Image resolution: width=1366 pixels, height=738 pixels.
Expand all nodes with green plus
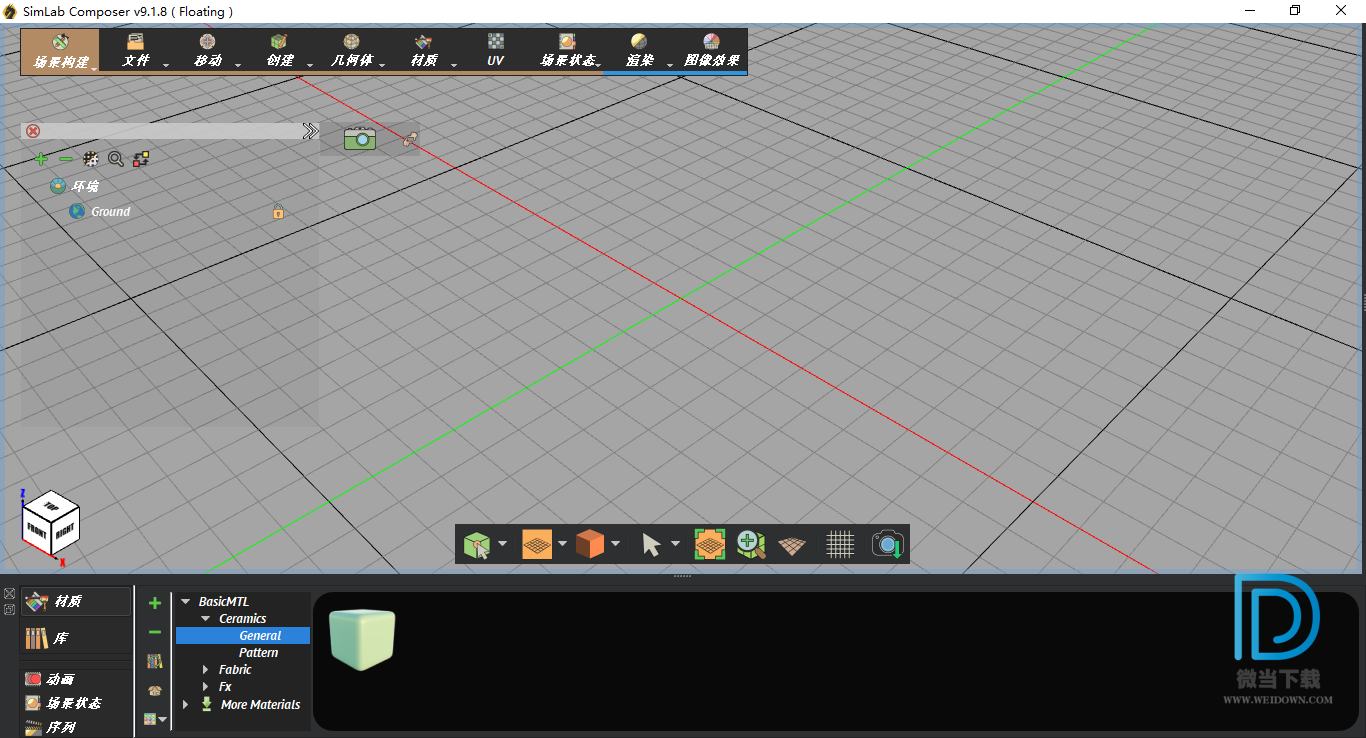[x=41, y=159]
